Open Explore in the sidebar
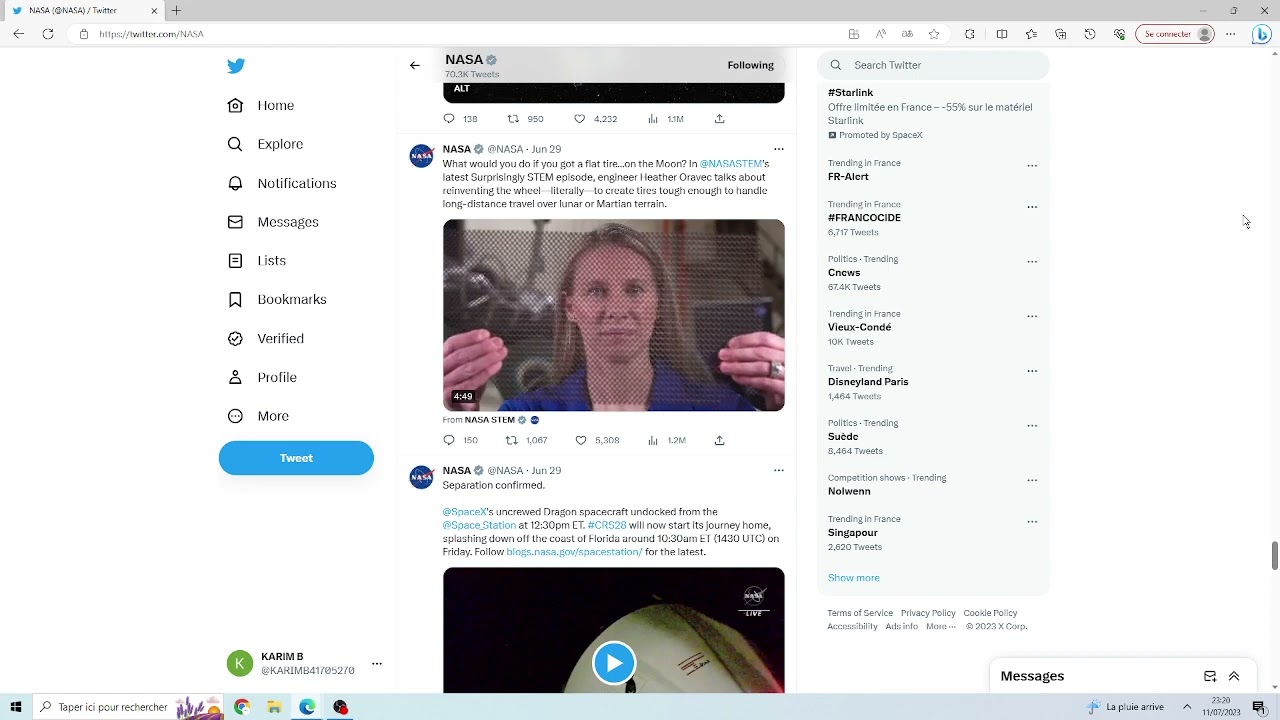This screenshot has width=1280, height=720. point(265,144)
